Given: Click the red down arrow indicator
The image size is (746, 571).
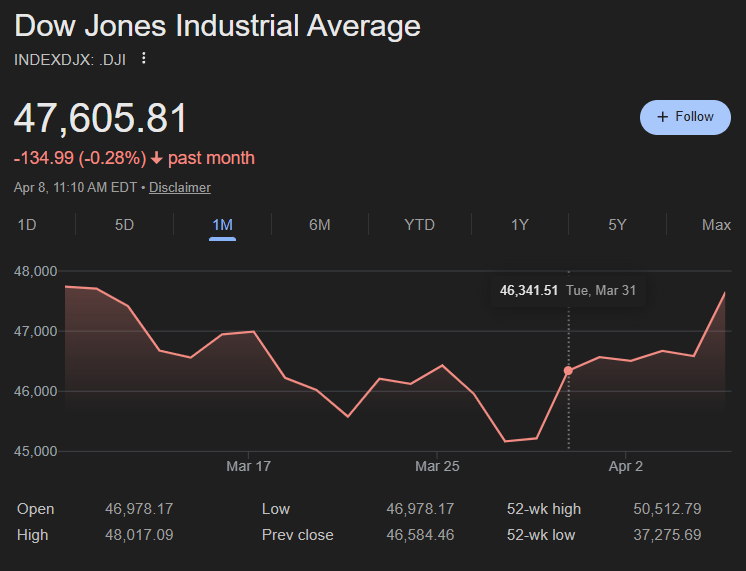Looking at the screenshot, I should 157,158.
